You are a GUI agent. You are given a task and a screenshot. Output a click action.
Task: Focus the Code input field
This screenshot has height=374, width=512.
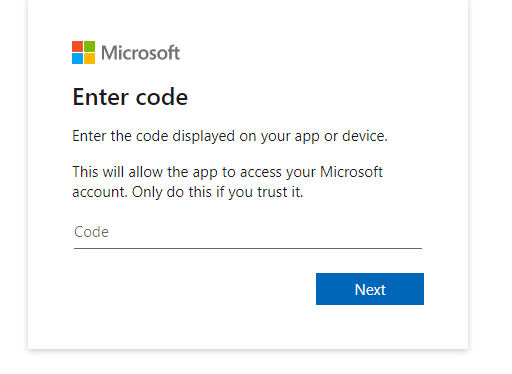pos(248,232)
